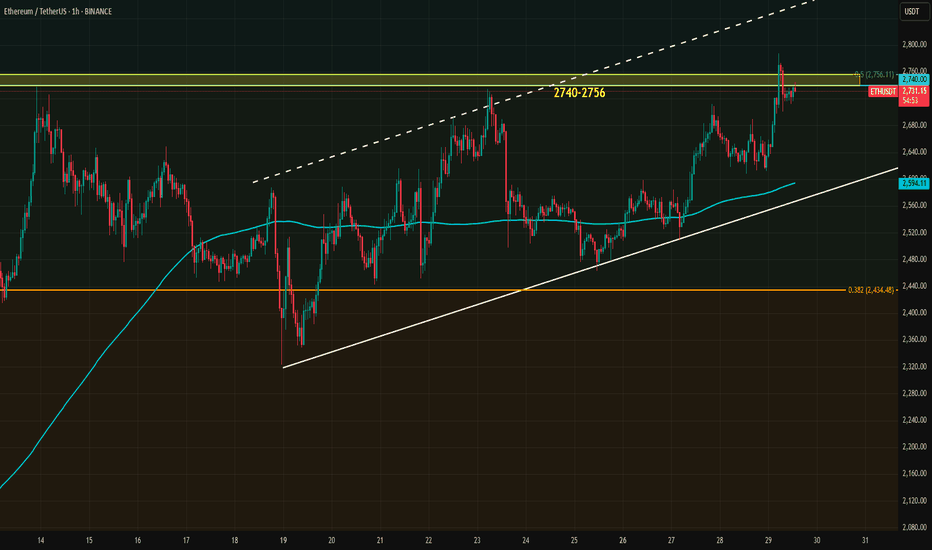Click date 14 on the time axis
Image resolution: width=932 pixels, height=550 pixels.
(x=40, y=540)
